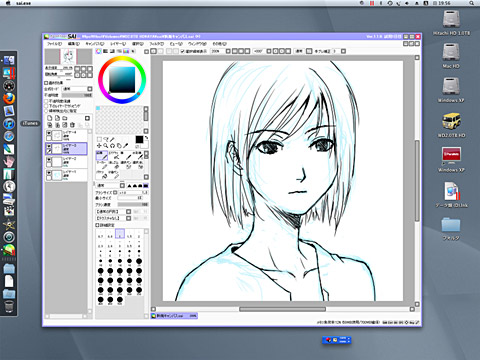Show the HSV slider panel icon
480x360 pixels.
point(112,51)
